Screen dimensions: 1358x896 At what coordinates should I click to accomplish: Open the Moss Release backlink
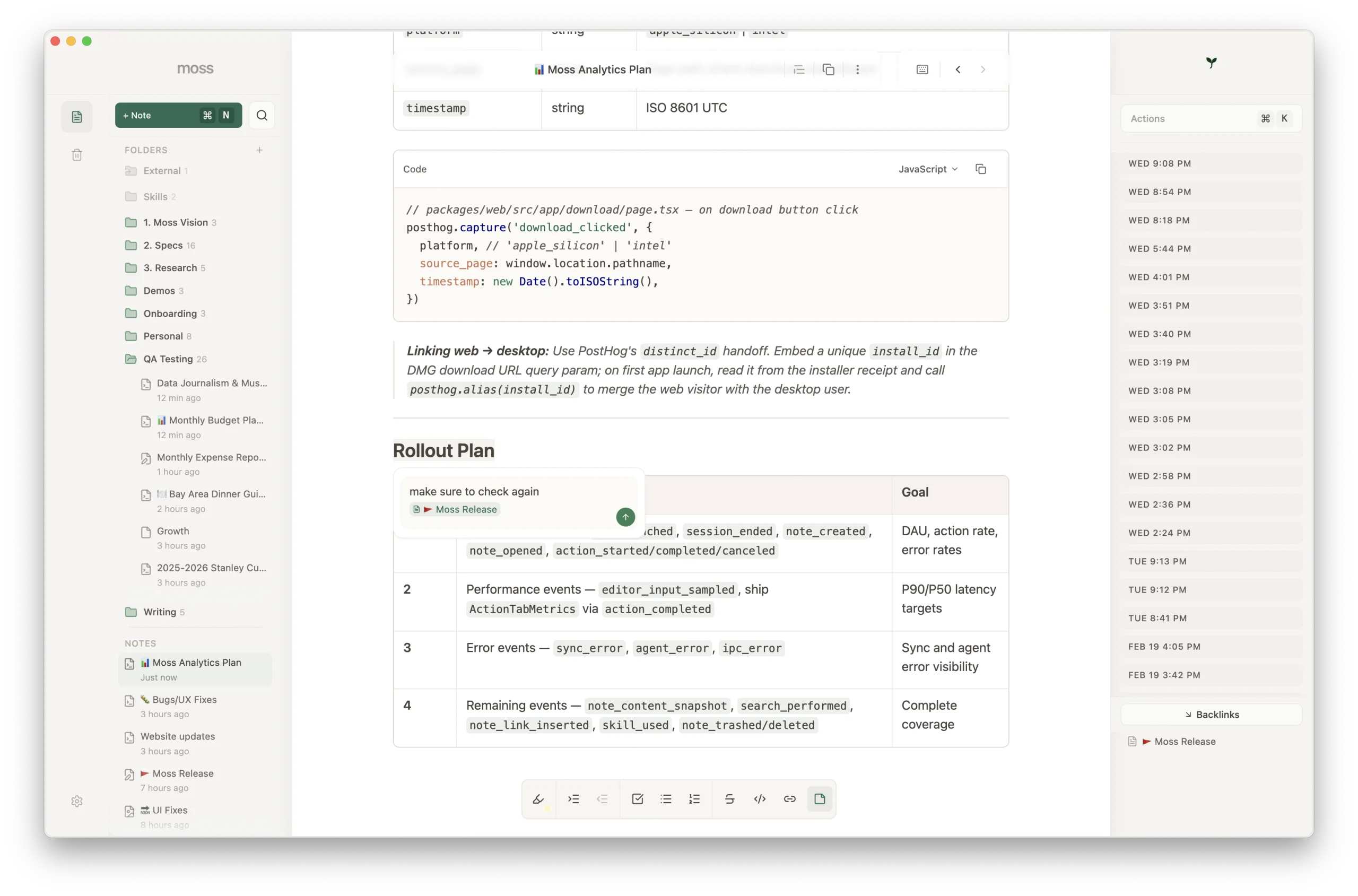[x=1185, y=741]
